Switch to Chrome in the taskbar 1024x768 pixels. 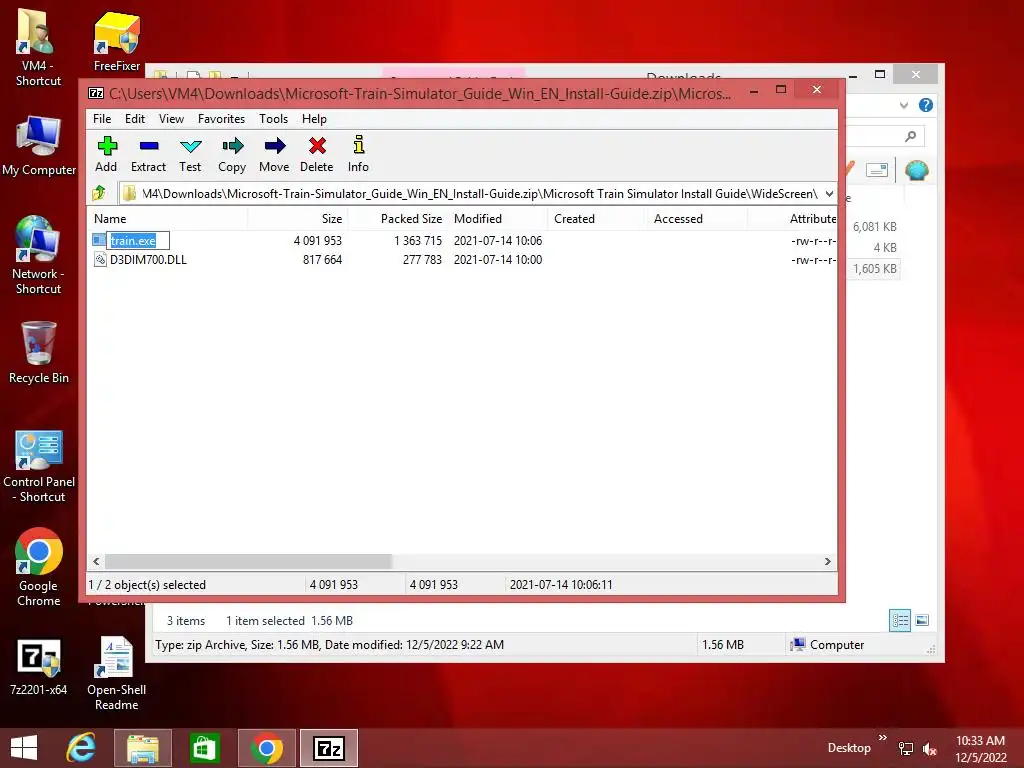click(x=266, y=748)
